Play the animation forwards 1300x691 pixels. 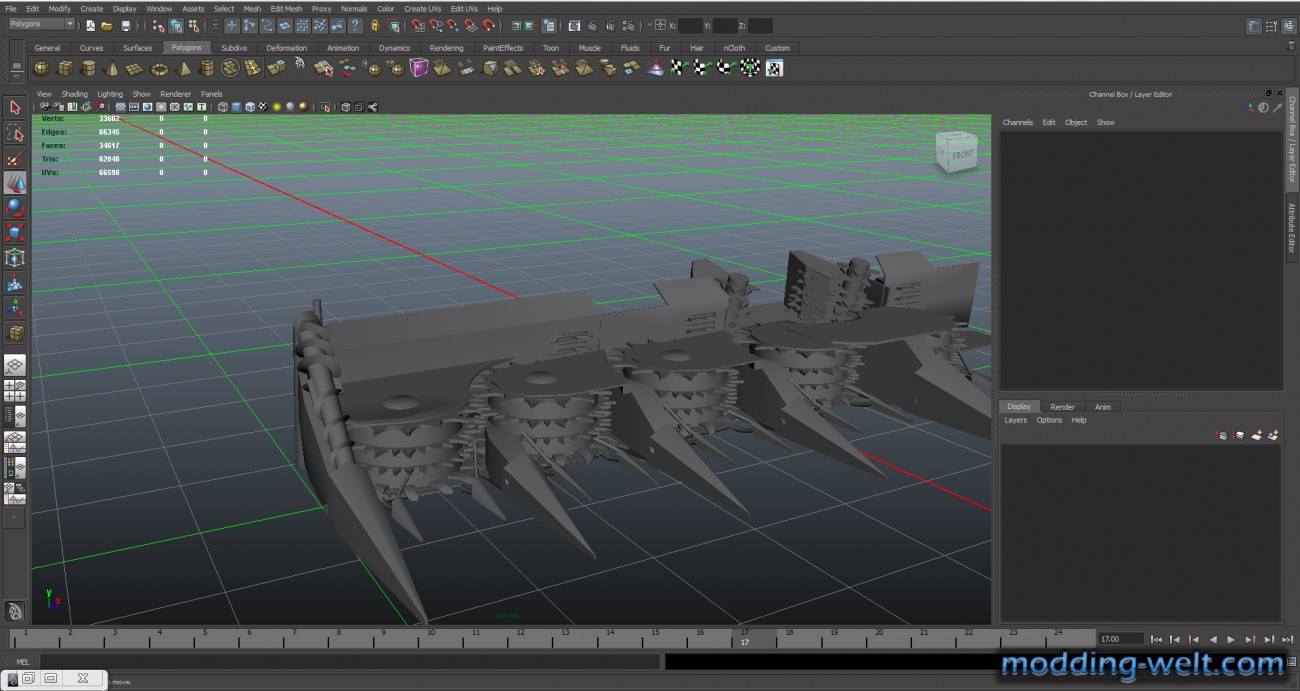[1231, 639]
